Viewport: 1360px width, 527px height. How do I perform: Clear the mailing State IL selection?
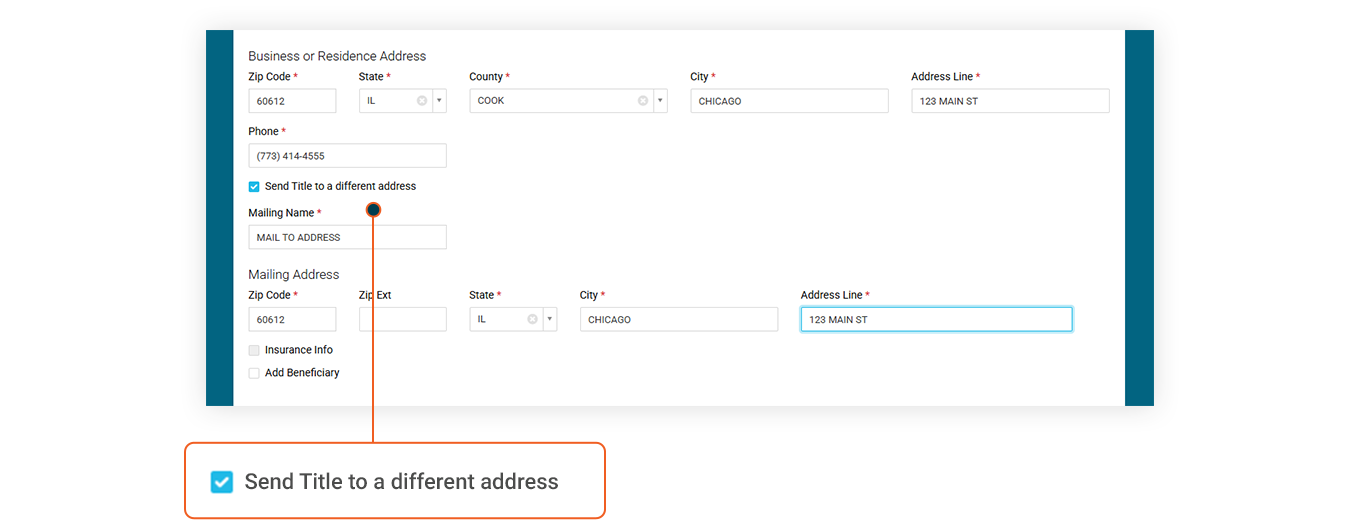pos(532,319)
